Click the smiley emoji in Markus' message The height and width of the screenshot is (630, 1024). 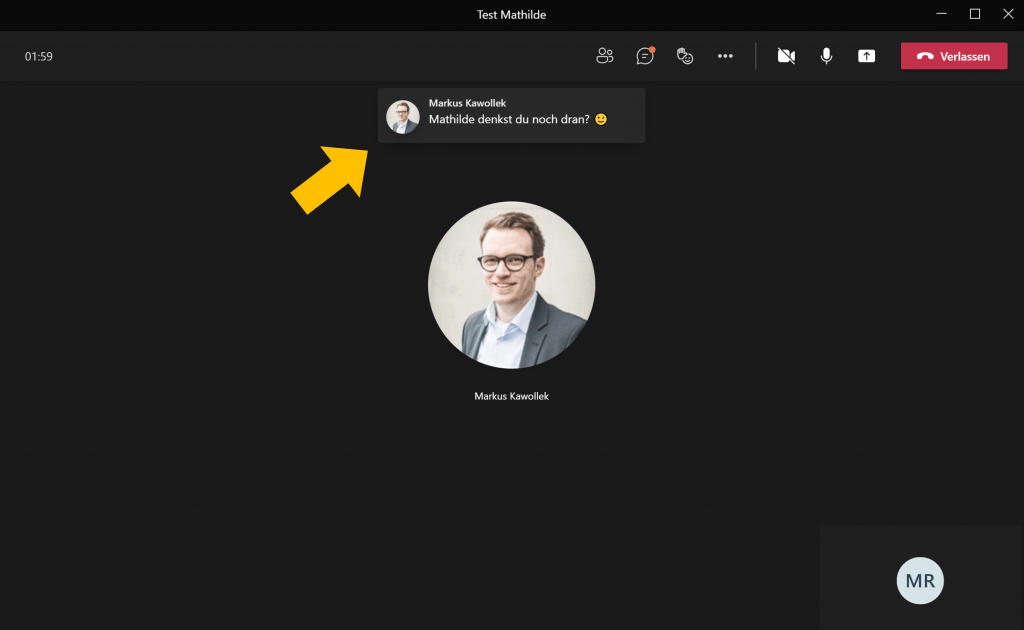[x=601, y=118]
